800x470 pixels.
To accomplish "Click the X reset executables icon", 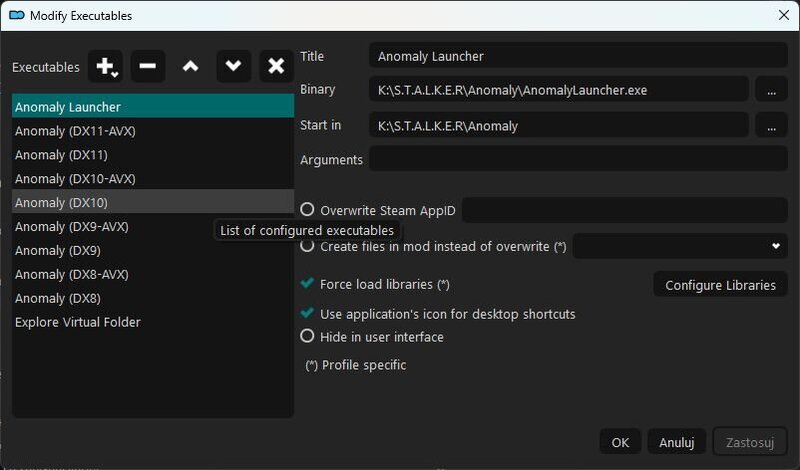I will point(276,66).
